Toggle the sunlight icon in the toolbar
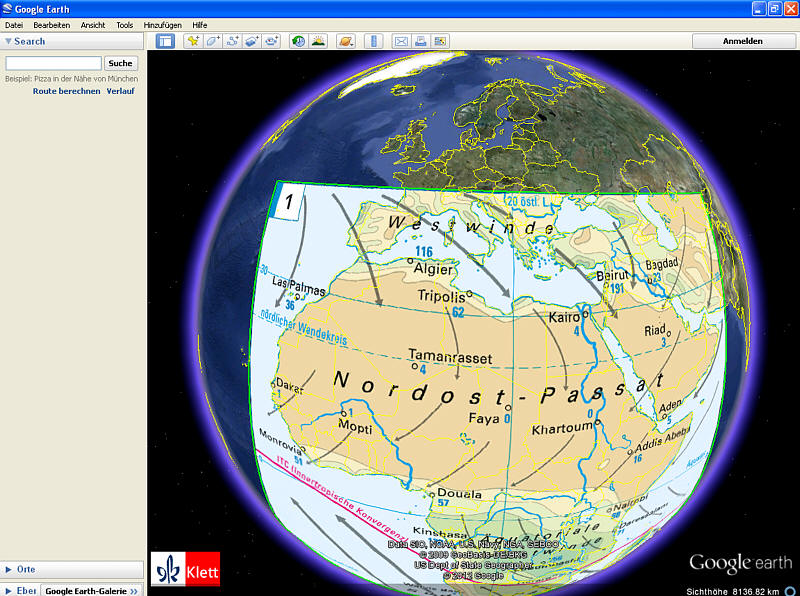Screen dimensions: 800x596 [x=318, y=41]
